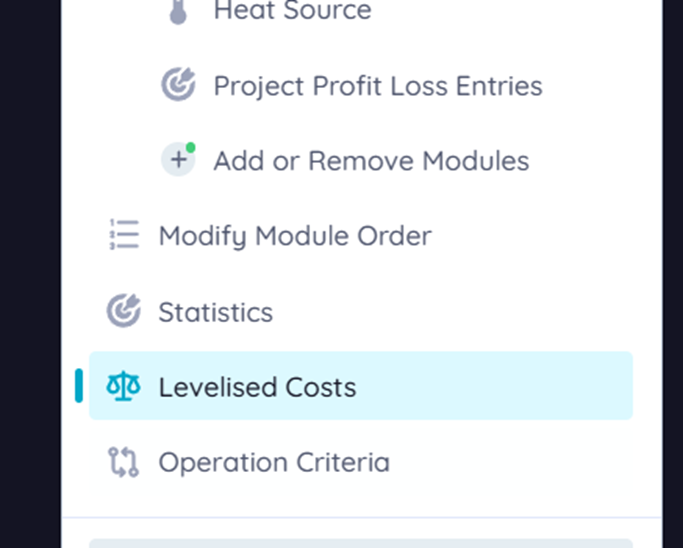This screenshot has width=683, height=548.
Task: Click the blank right side of the highlighted Levelised Costs row
Action: (x=520, y=386)
